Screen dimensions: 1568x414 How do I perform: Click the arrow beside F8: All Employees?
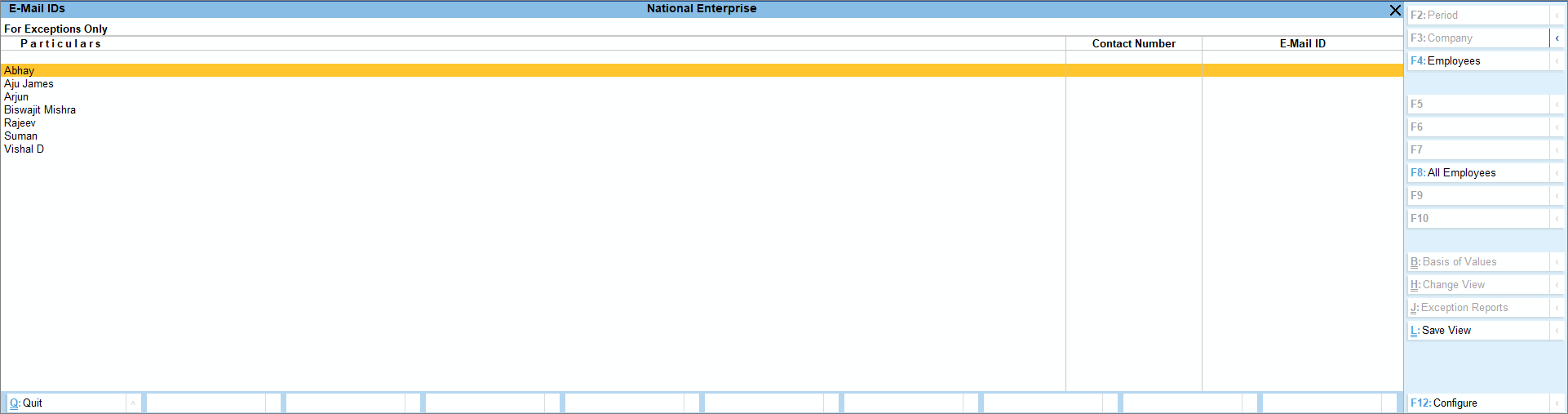click(x=1557, y=173)
